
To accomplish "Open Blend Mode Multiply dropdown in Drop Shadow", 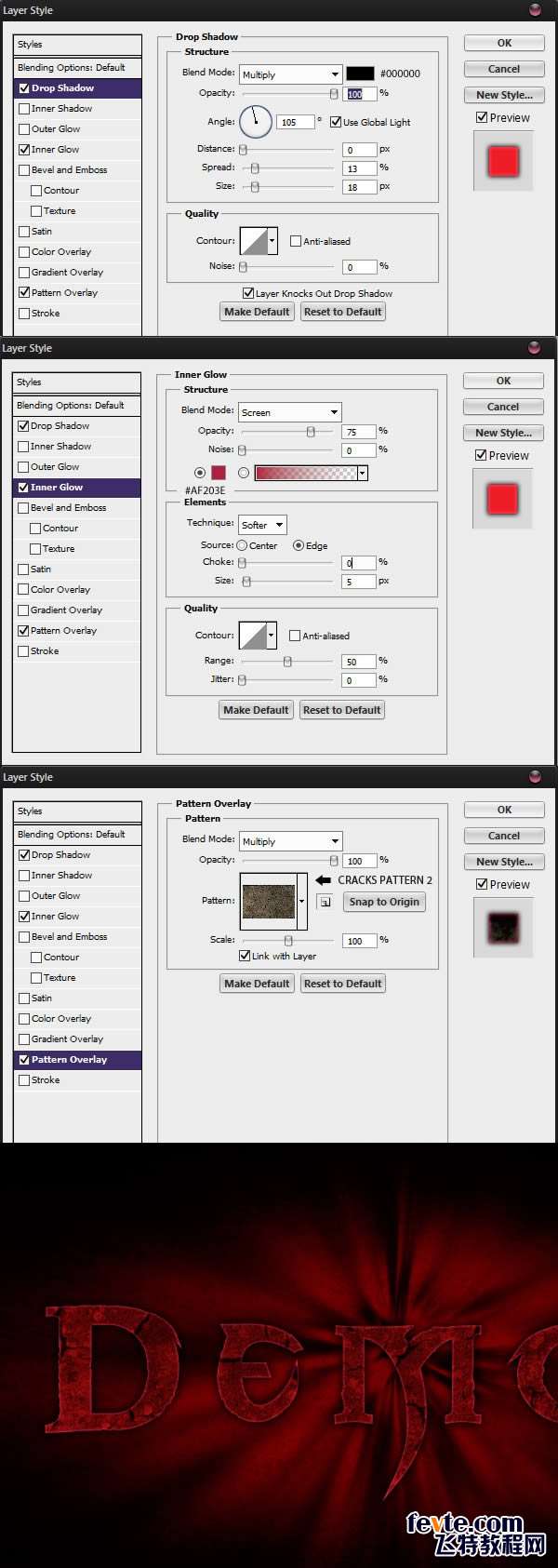I will (x=291, y=74).
